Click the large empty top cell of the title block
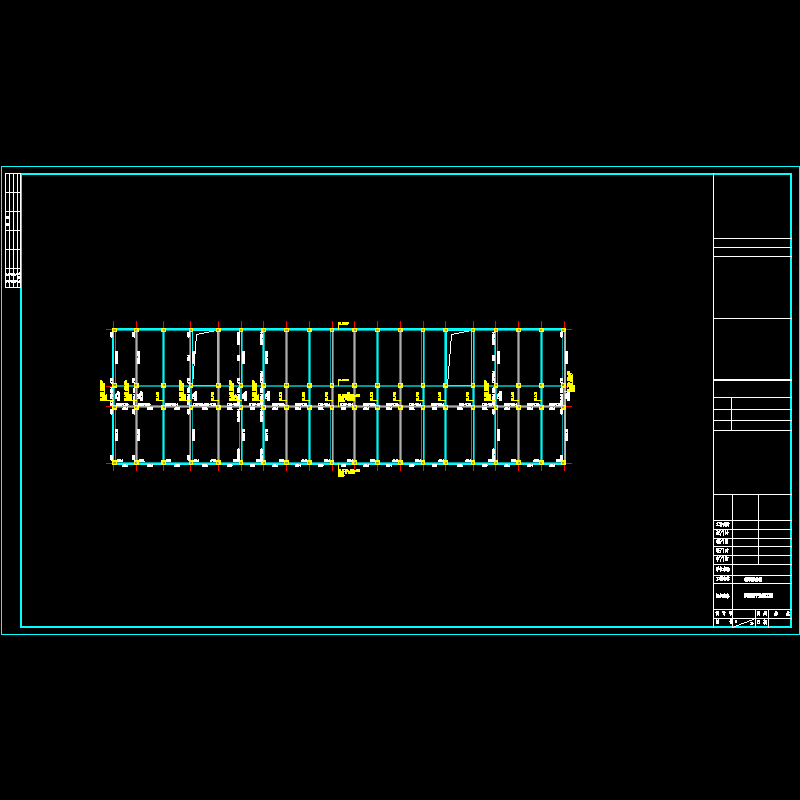This screenshot has width=800, height=800. point(752,206)
